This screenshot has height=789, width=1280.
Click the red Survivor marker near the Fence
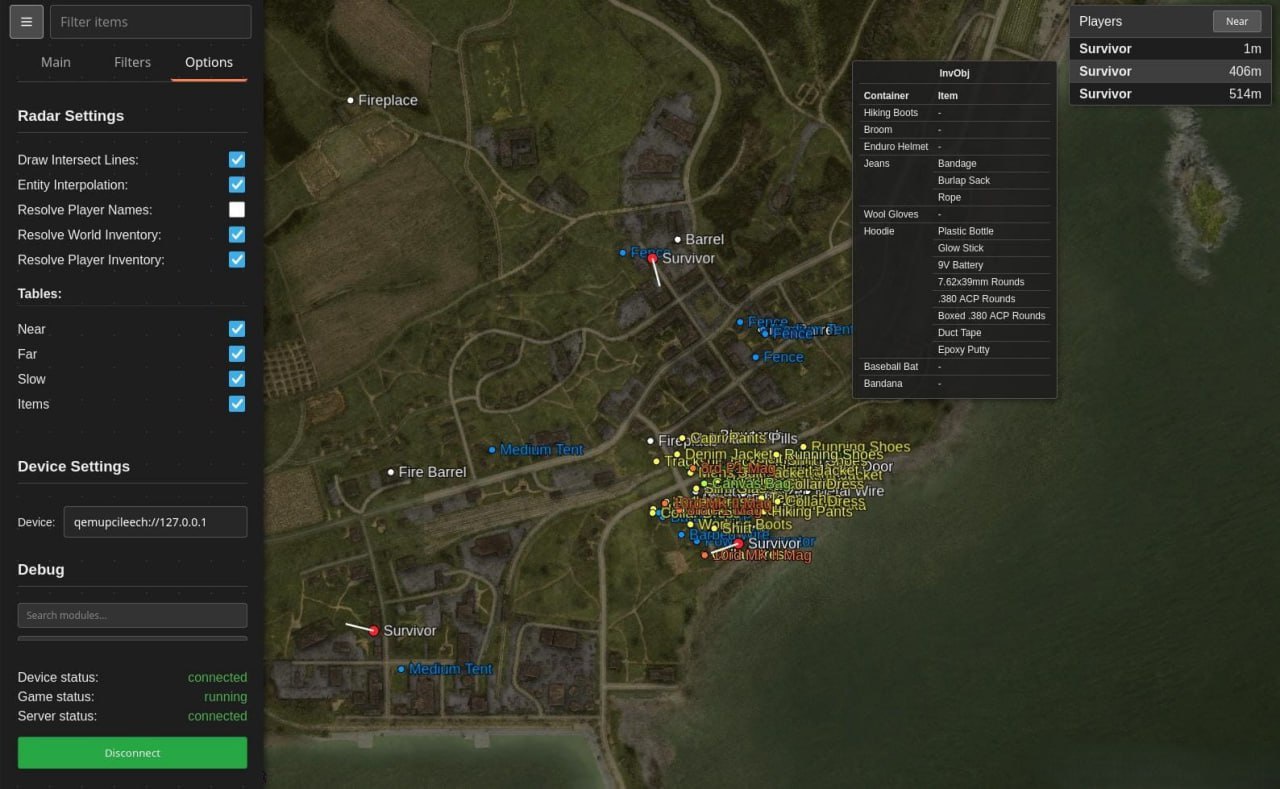click(x=653, y=258)
